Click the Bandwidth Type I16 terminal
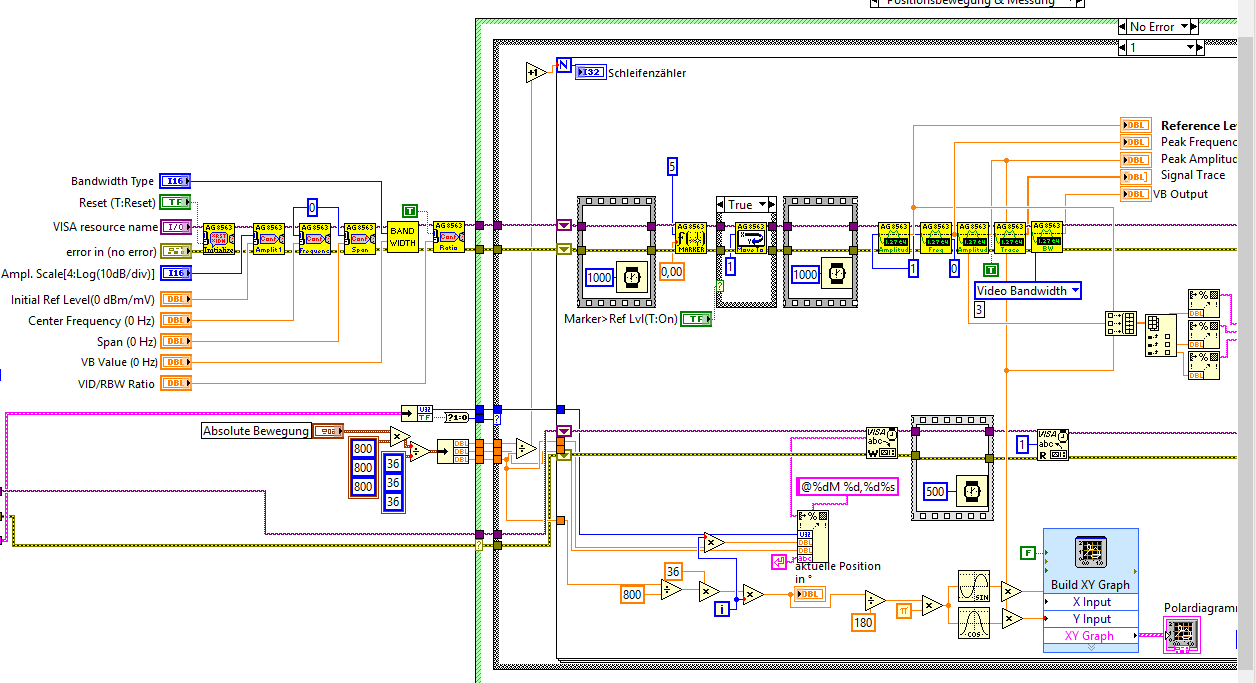The image size is (1256, 683). (175, 182)
